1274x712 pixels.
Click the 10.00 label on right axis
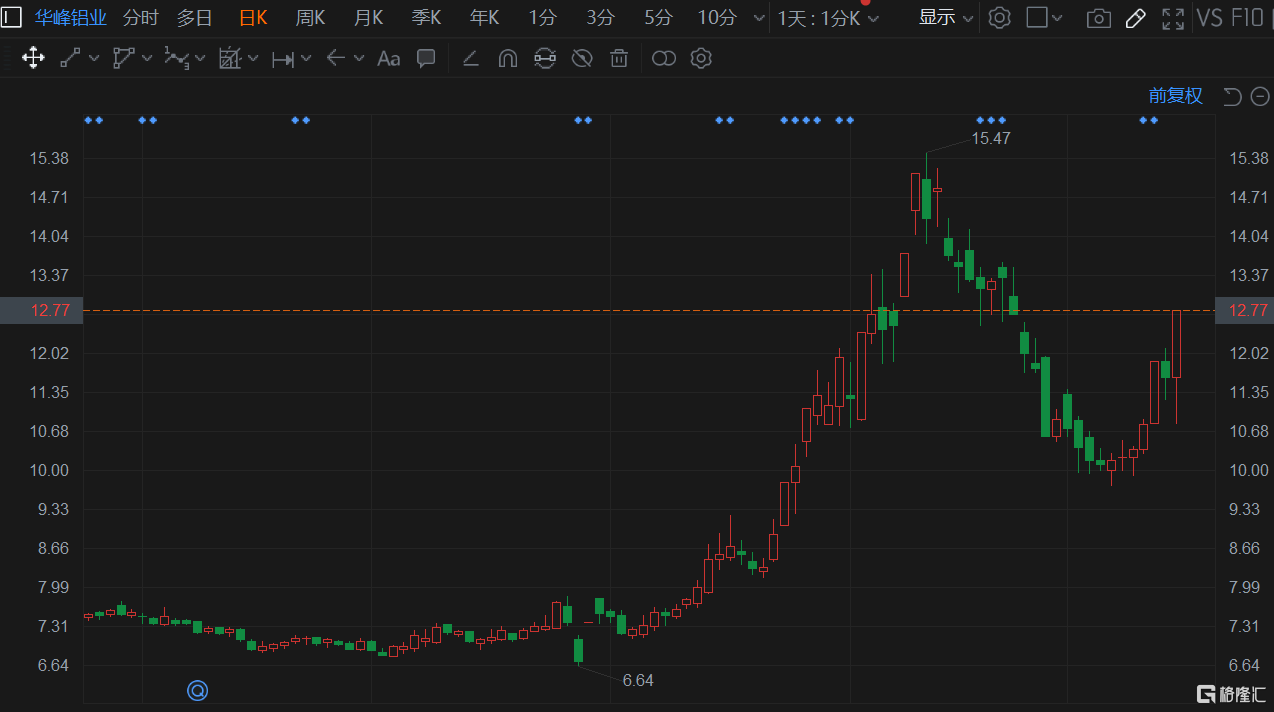tap(1249, 470)
